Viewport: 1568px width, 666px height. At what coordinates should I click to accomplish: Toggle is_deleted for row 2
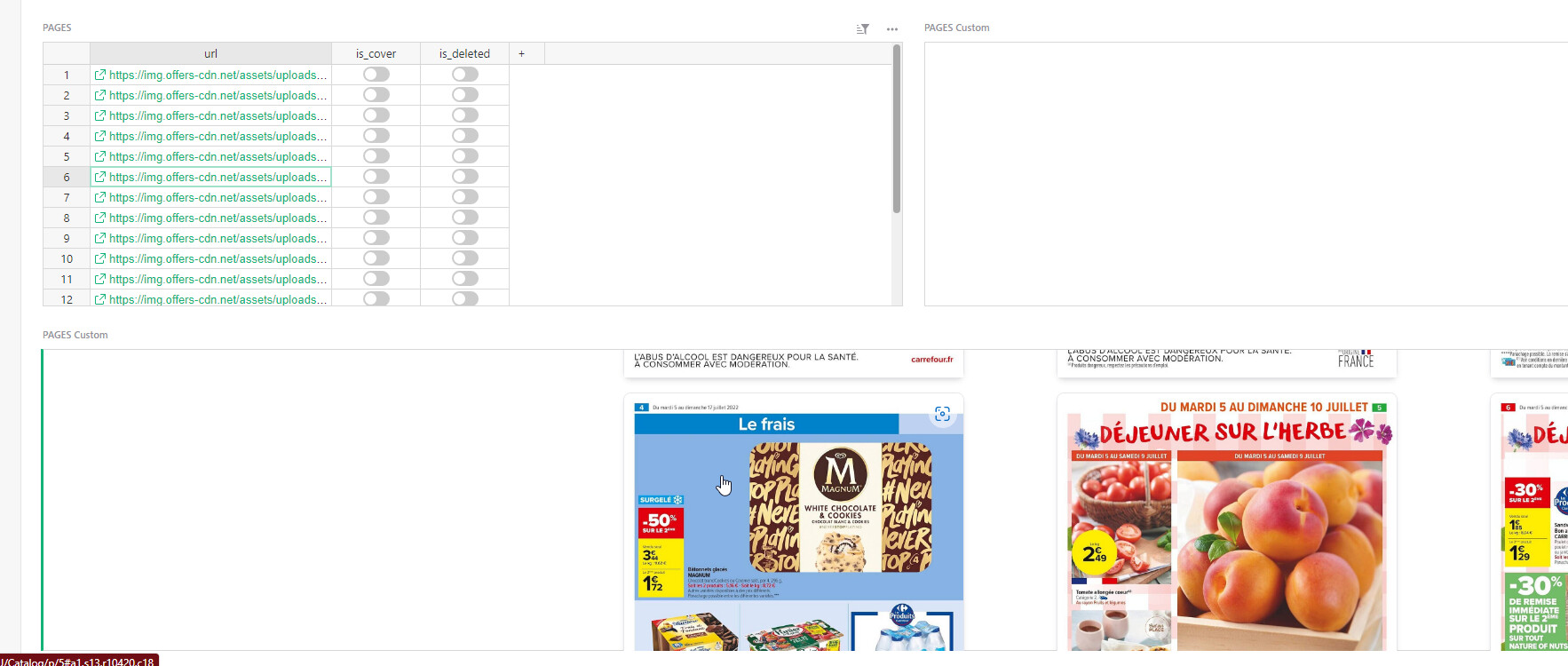(465, 95)
